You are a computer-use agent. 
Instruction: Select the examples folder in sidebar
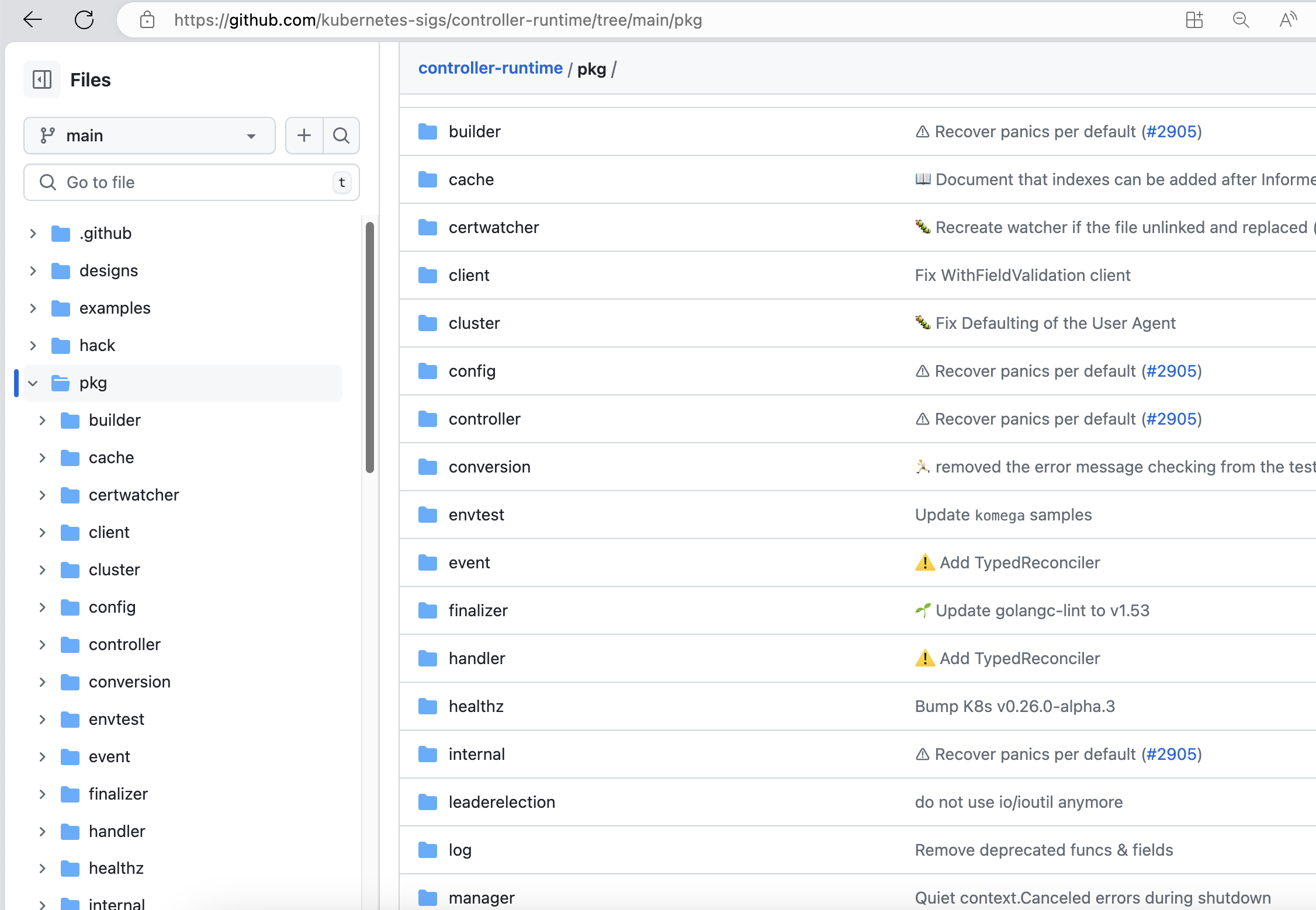click(115, 308)
